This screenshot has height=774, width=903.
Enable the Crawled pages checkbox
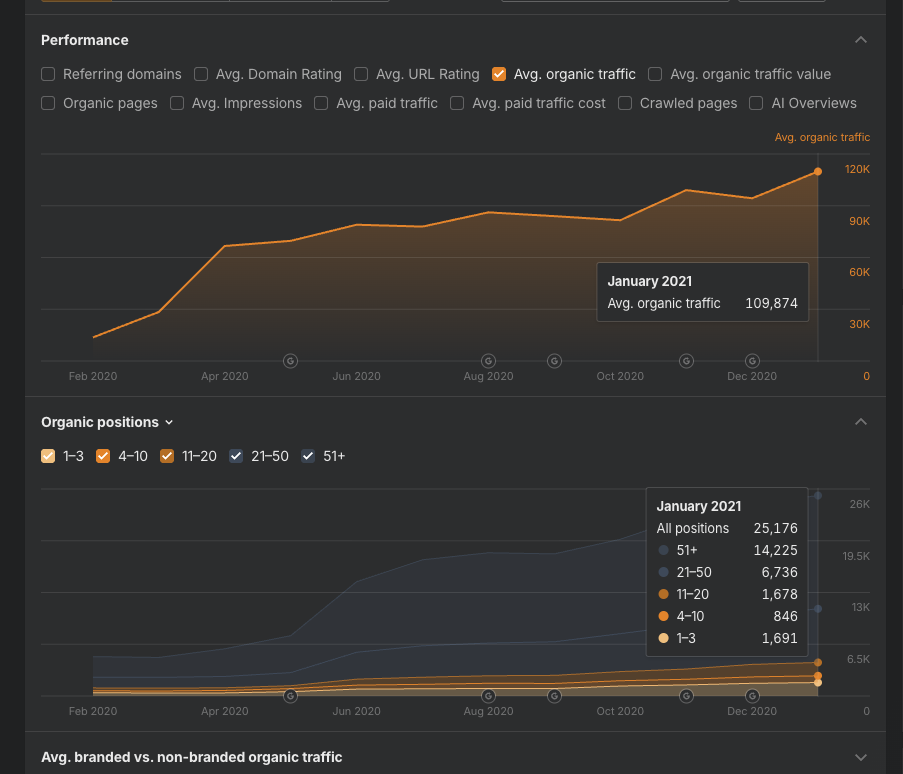(624, 103)
